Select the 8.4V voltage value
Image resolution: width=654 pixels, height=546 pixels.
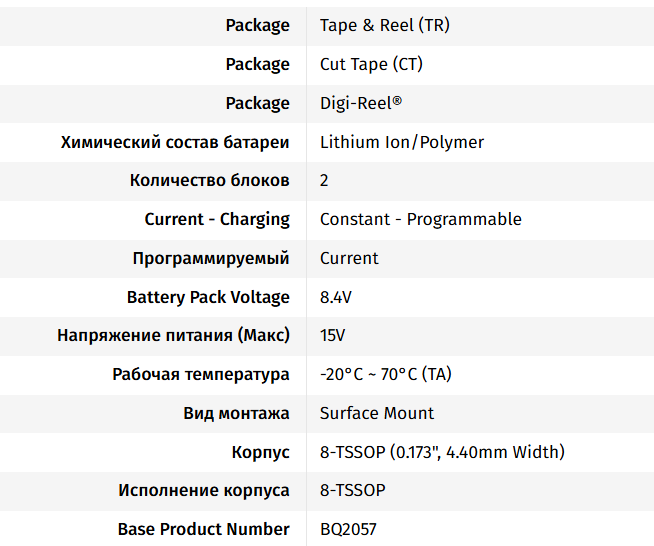tap(336, 297)
